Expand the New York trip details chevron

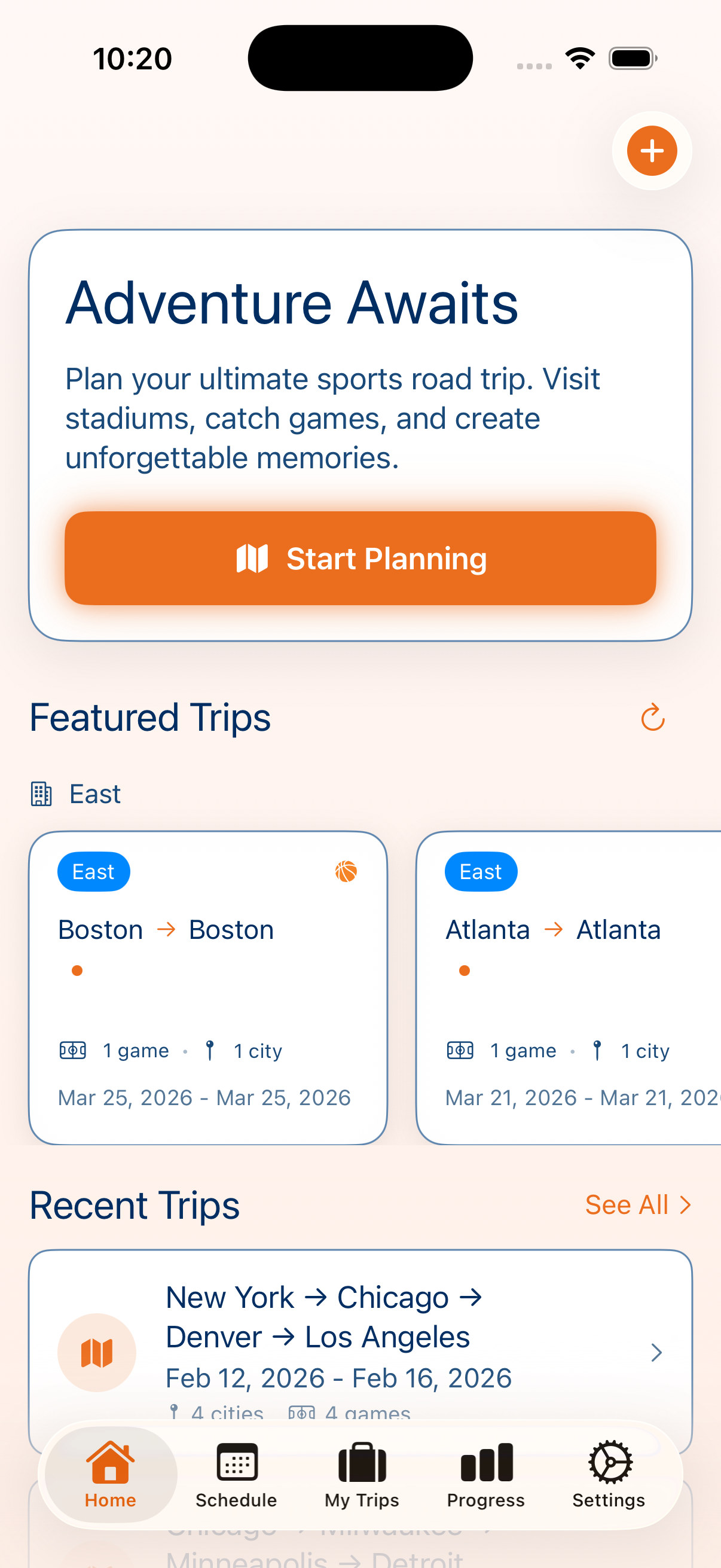[x=656, y=1353]
